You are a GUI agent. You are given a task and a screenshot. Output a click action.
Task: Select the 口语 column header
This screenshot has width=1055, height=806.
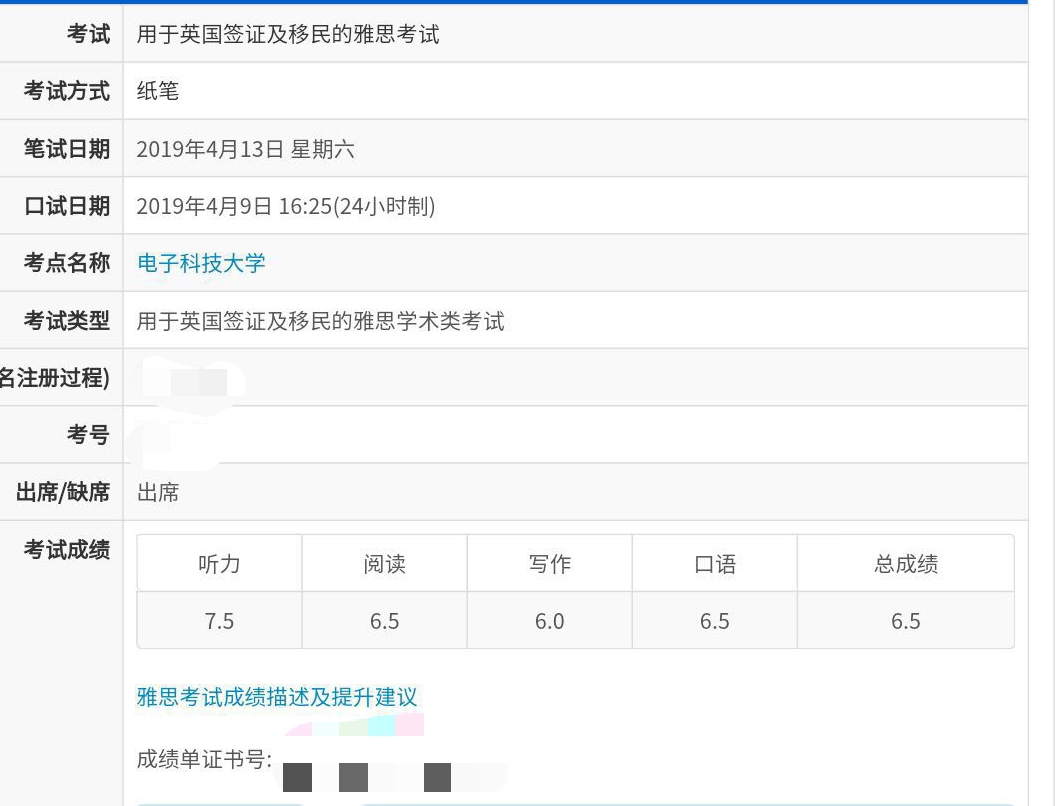coord(714,564)
